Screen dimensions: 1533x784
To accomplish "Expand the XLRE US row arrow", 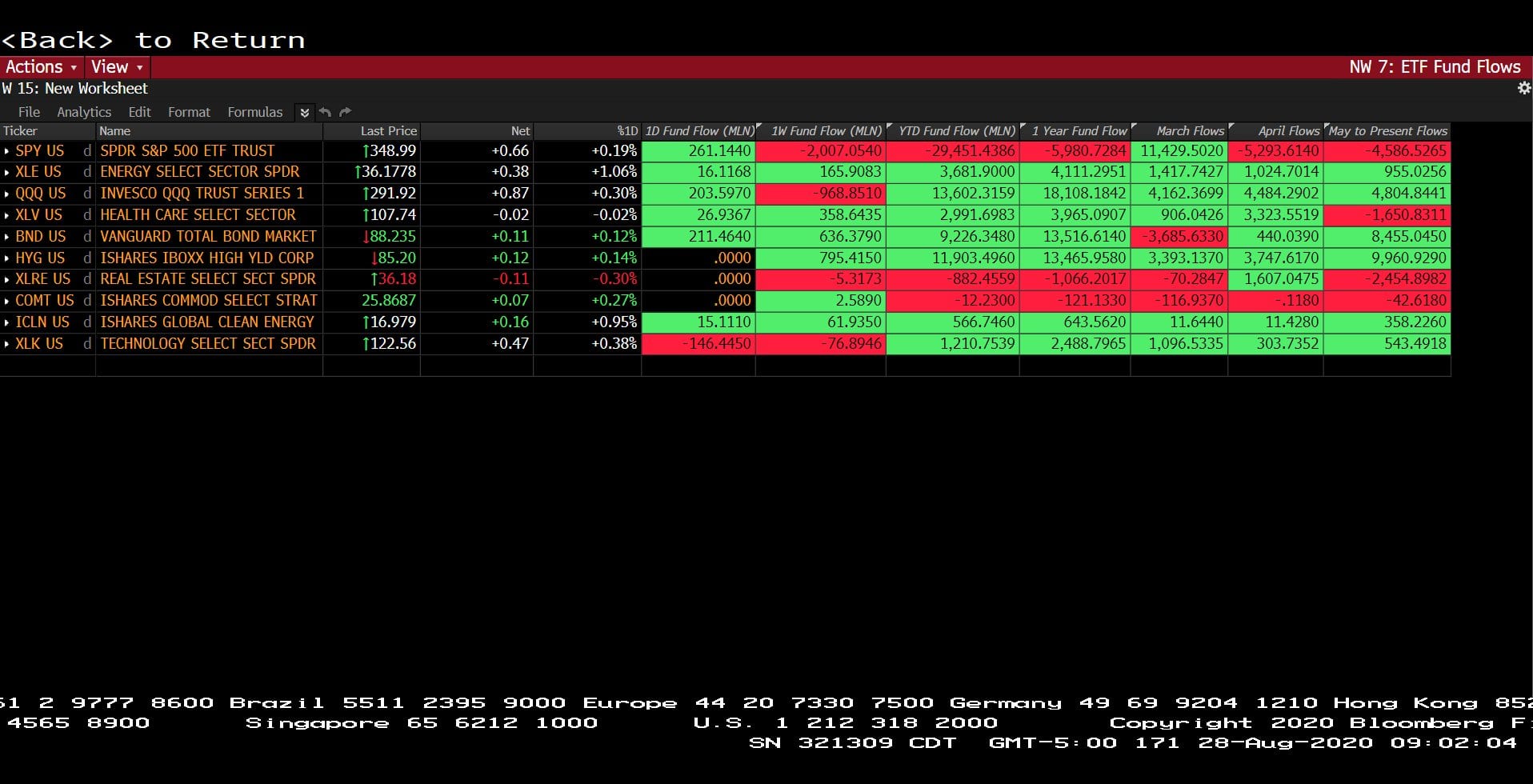I will pos(7,279).
